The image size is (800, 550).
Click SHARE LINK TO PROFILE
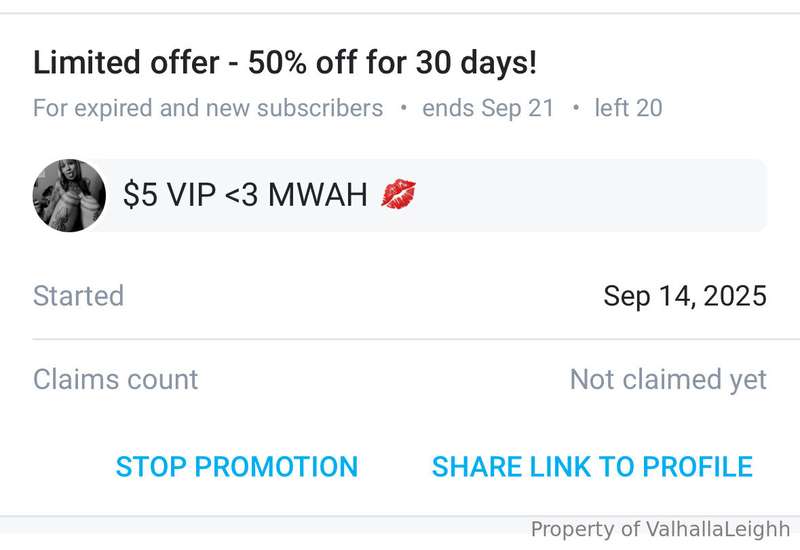(592, 466)
